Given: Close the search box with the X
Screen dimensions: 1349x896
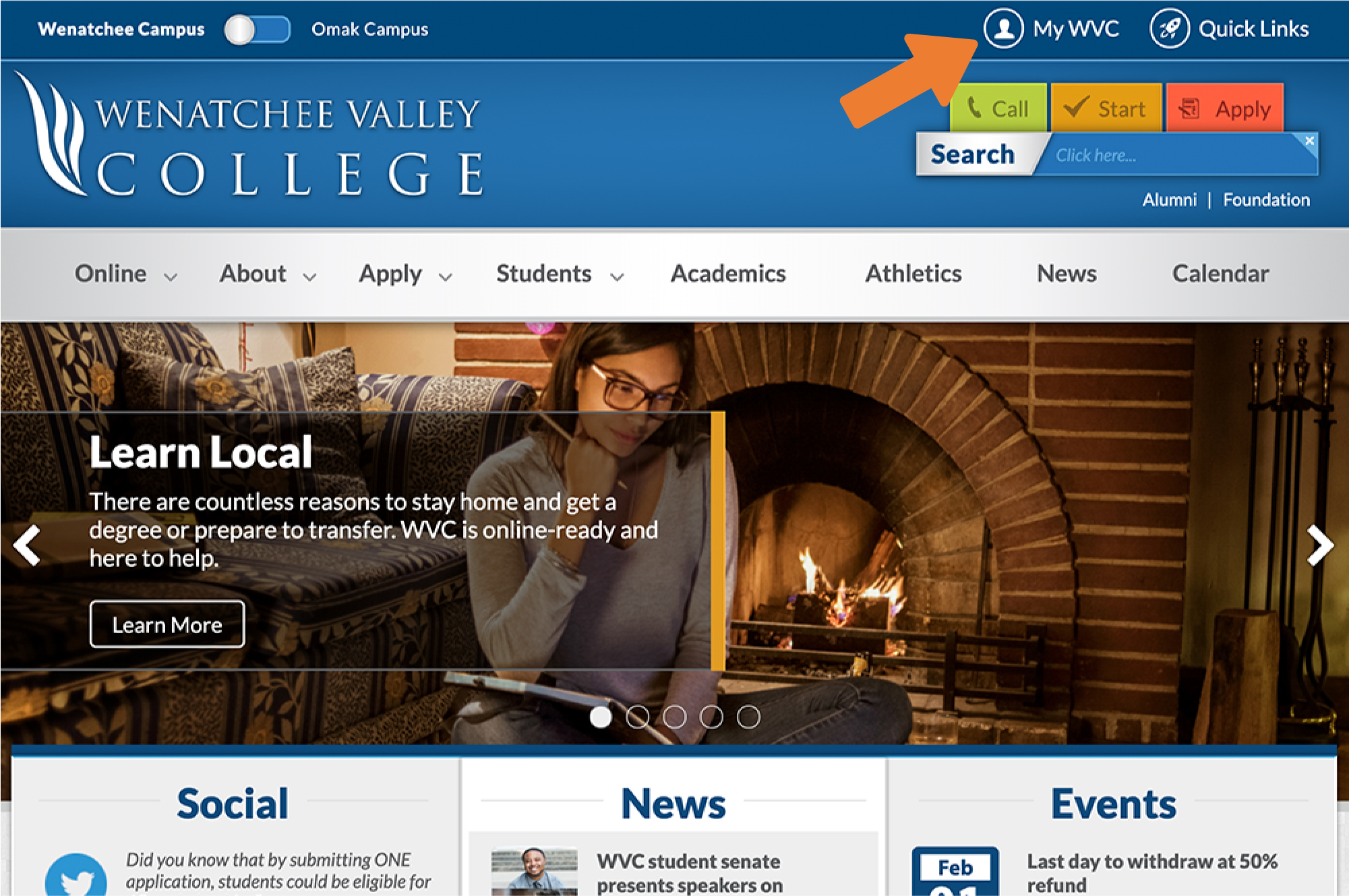Looking at the screenshot, I should coord(1309,141).
